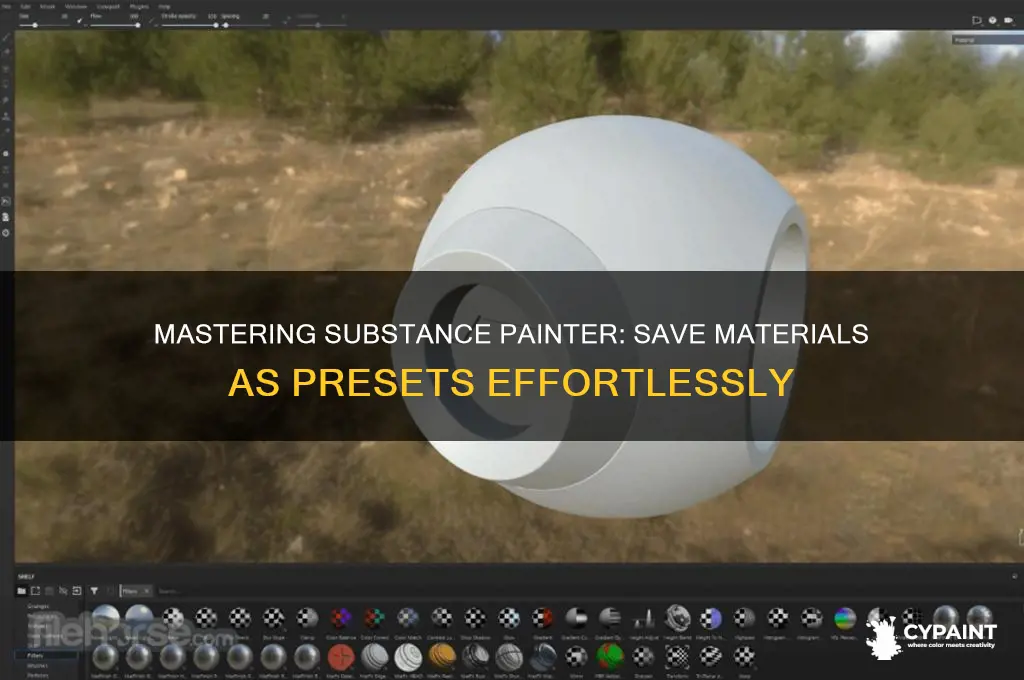This screenshot has width=1024, height=680.
Task: Select the Color Balance filter thumbnail
Action: click(341, 618)
